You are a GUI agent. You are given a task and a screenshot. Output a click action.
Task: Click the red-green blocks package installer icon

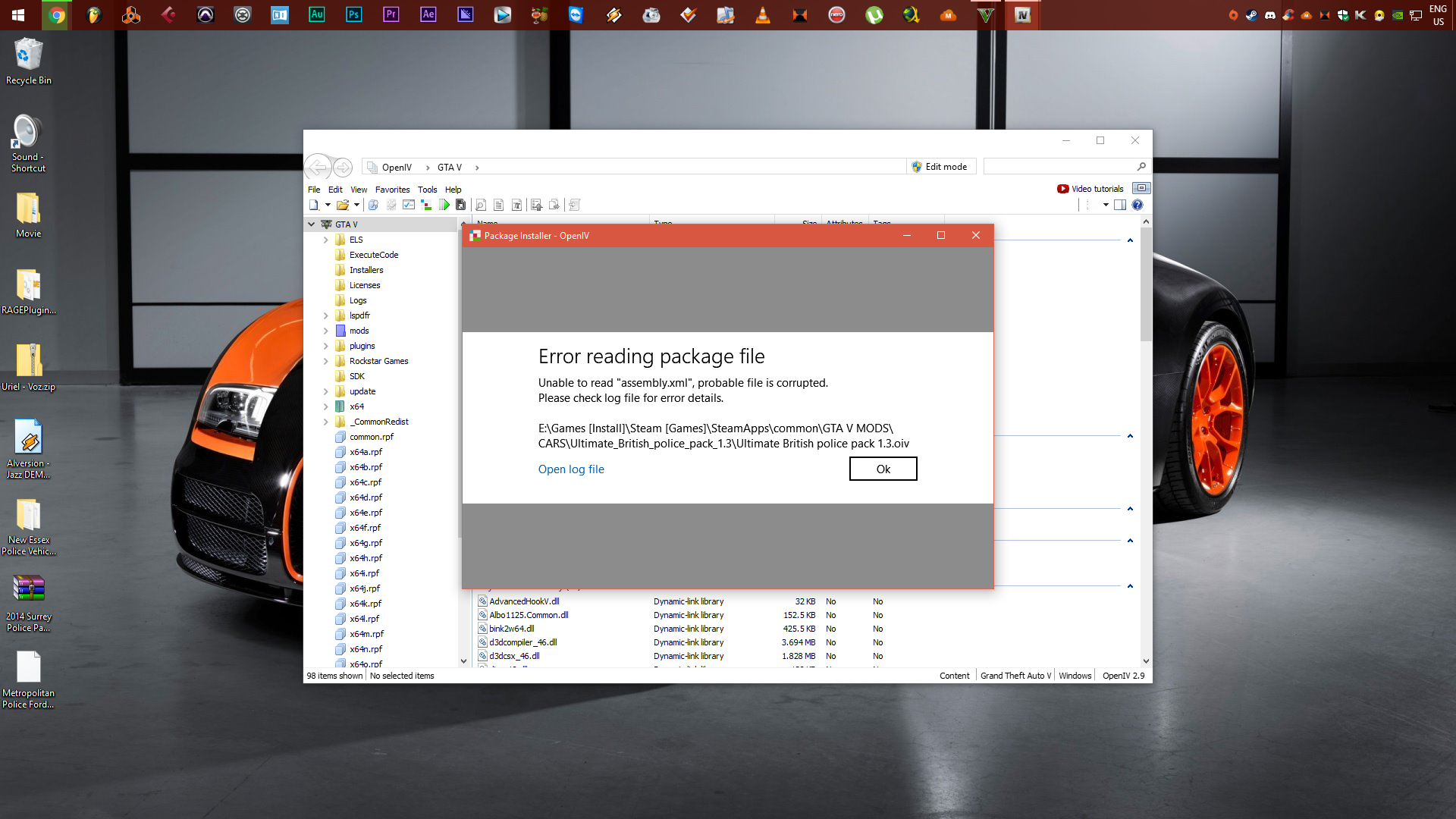426,205
